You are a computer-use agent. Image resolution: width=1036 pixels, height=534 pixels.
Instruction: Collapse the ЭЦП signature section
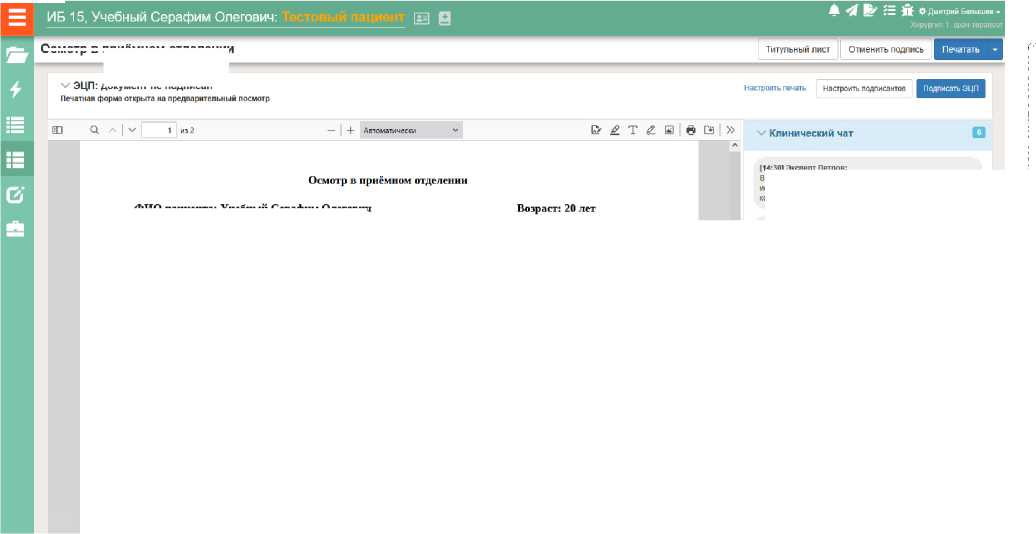[65, 85]
